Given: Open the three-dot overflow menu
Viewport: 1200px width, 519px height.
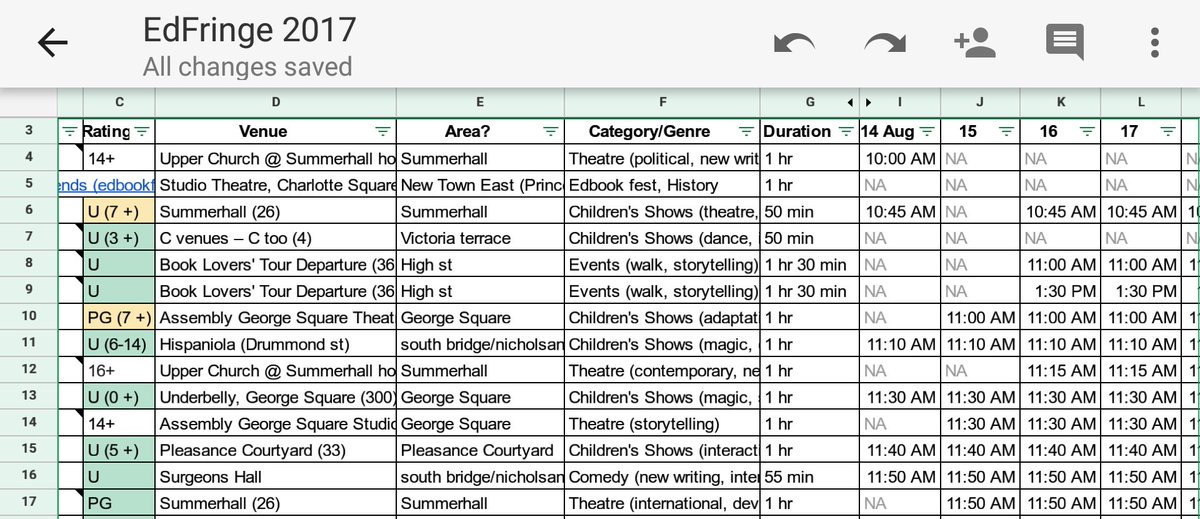Looking at the screenshot, I should 1155,43.
